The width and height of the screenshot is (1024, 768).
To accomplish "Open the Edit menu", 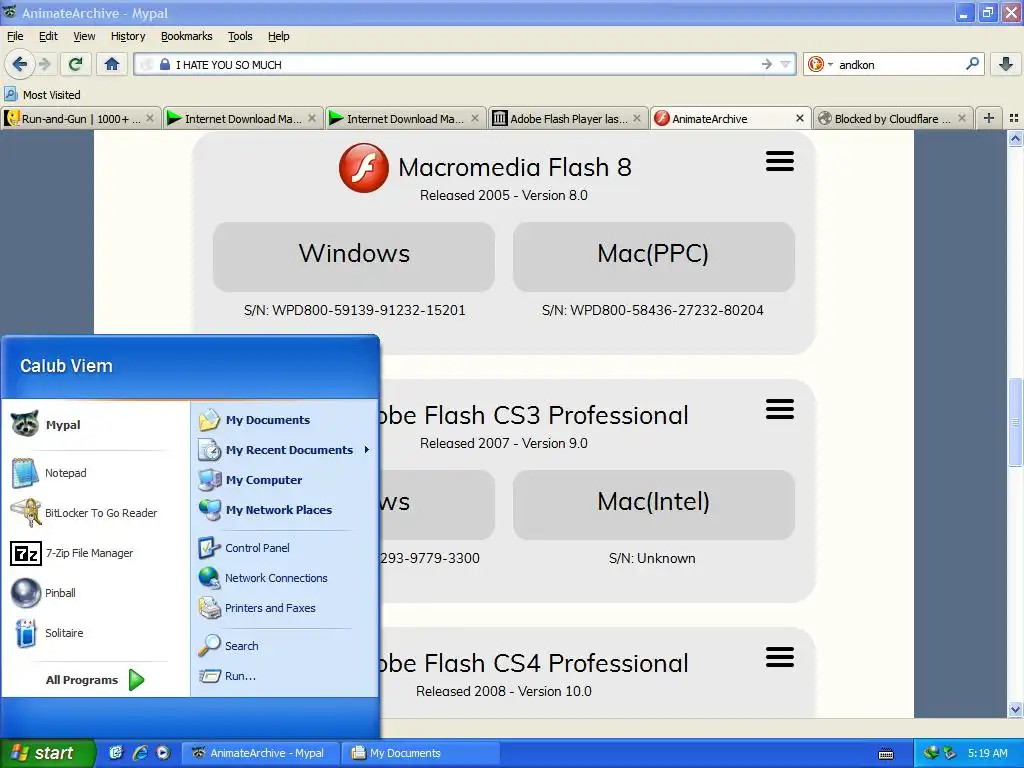I will click(x=48, y=36).
